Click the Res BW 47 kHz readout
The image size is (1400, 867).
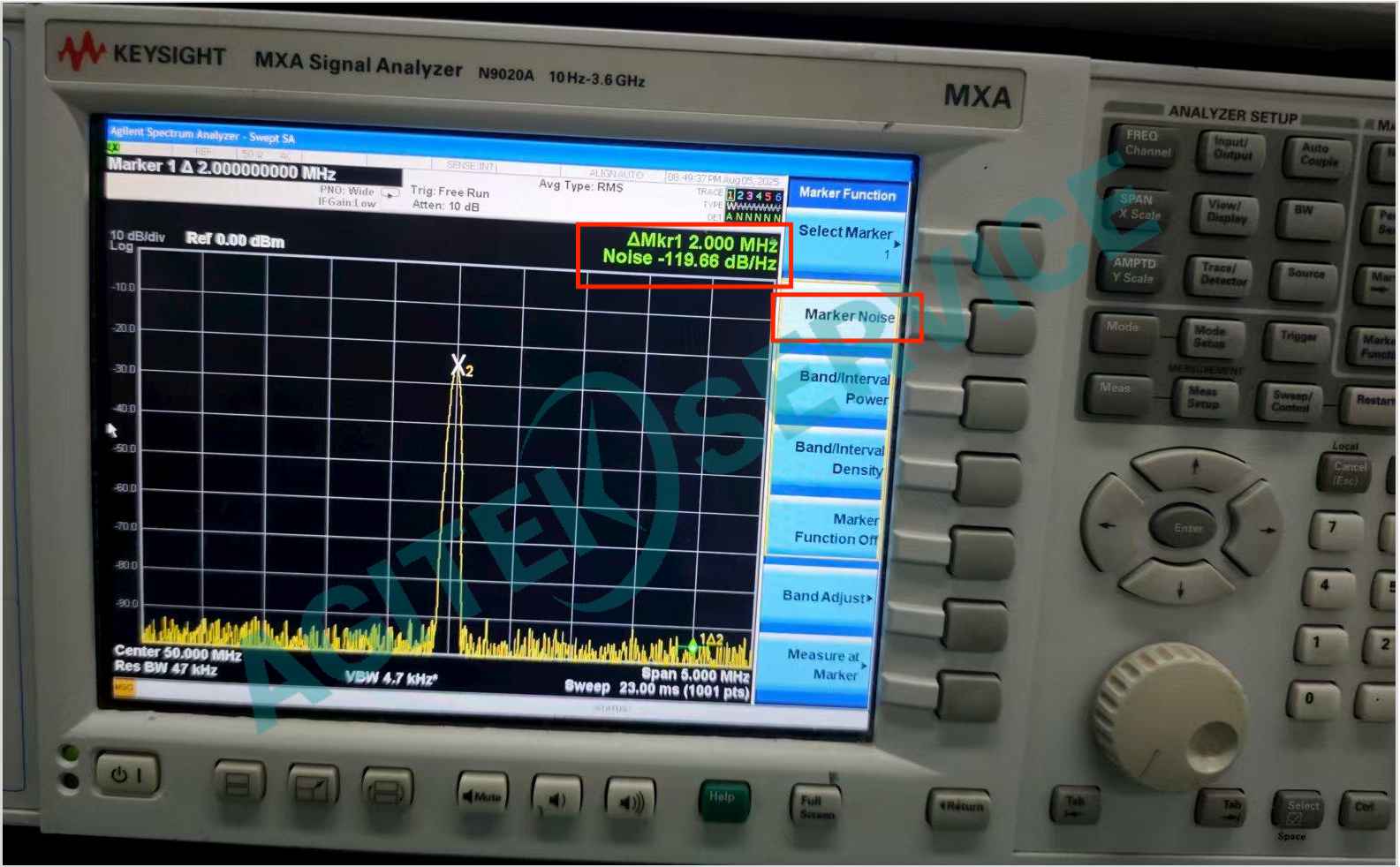tap(165, 669)
